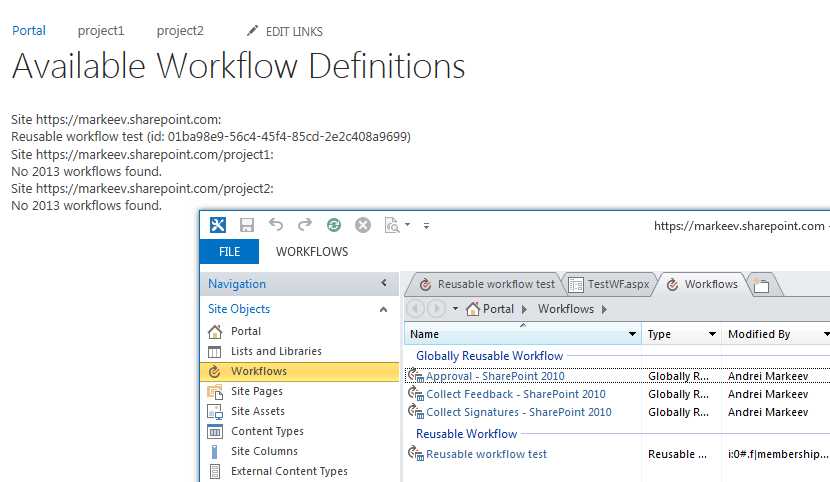Viewport: 830px width, 482px height.
Task: Click the Workflows icon in navigation
Action: point(214,371)
